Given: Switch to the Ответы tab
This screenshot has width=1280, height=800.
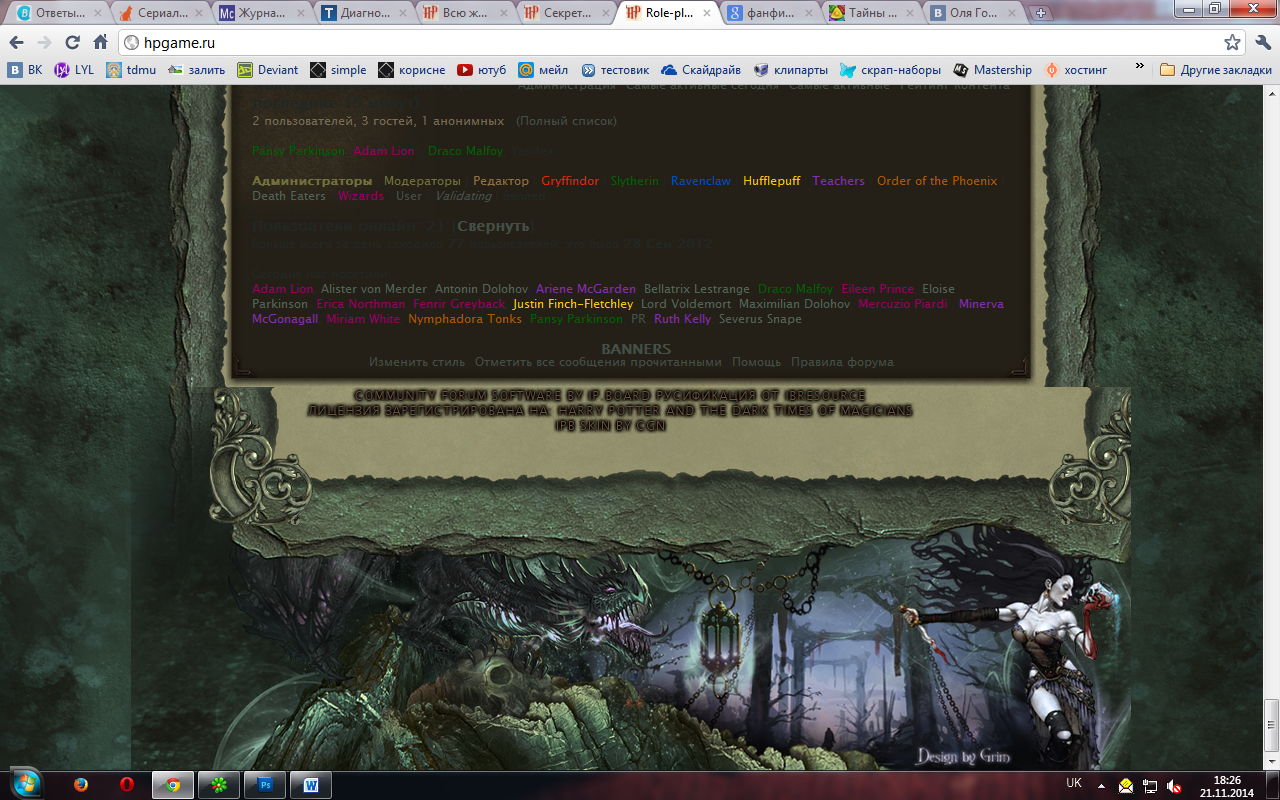Looking at the screenshot, I should [x=58, y=14].
